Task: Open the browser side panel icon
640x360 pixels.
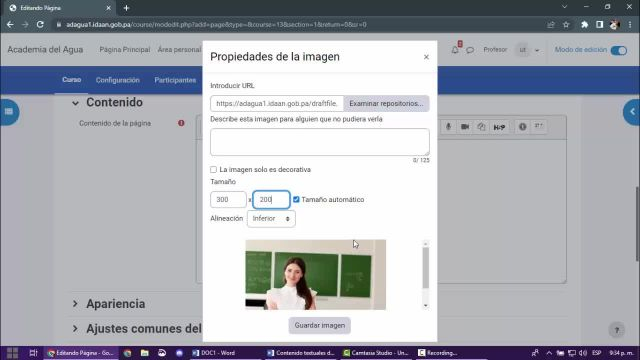Action: (599, 24)
